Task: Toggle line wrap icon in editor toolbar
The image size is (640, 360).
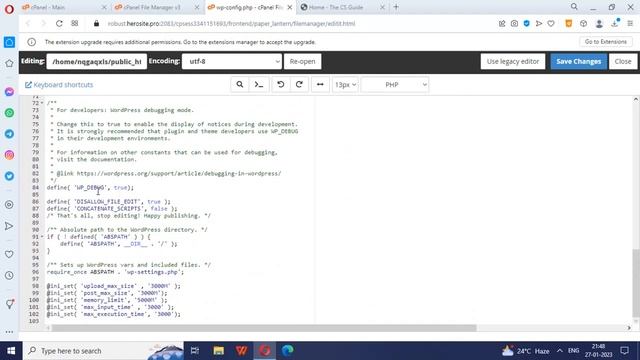Action: [x=320, y=84]
